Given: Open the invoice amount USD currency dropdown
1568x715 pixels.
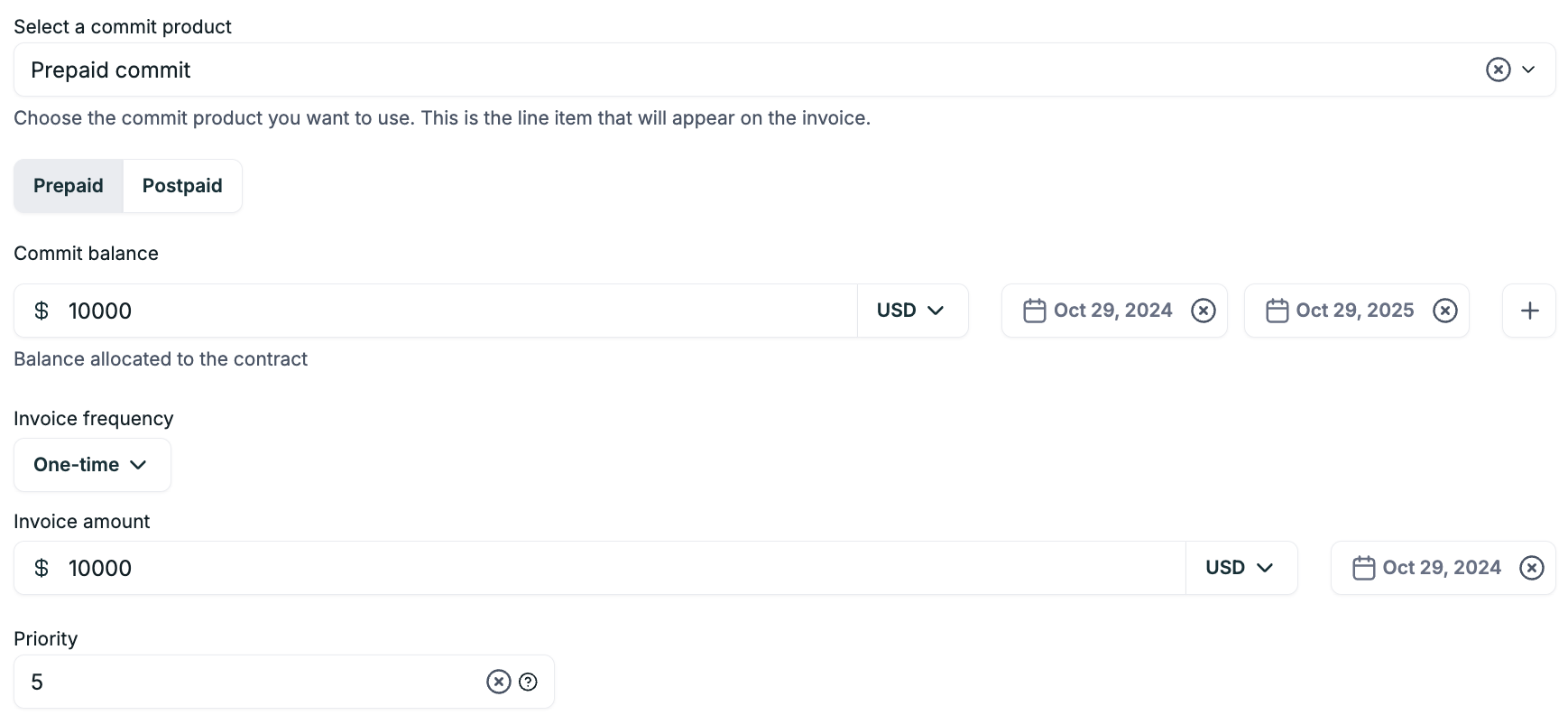Looking at the screenshot, I should coord(1241,568).
